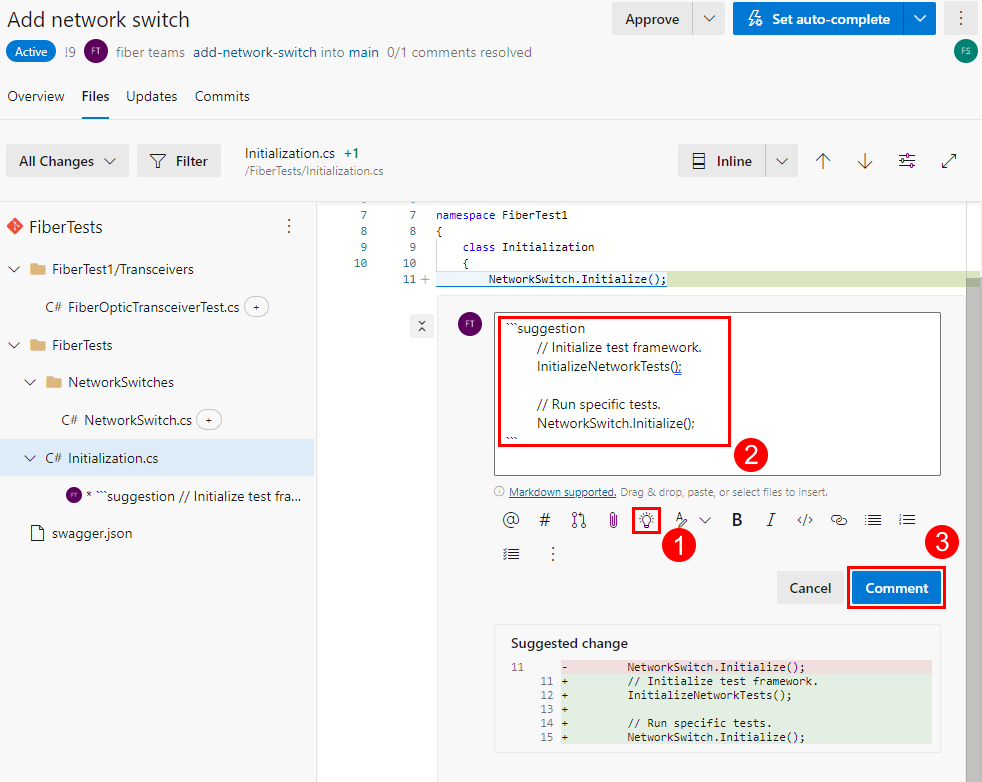Click the suggestion lightbulb icon
982x782 pixels.
click(x=647, y=520)
